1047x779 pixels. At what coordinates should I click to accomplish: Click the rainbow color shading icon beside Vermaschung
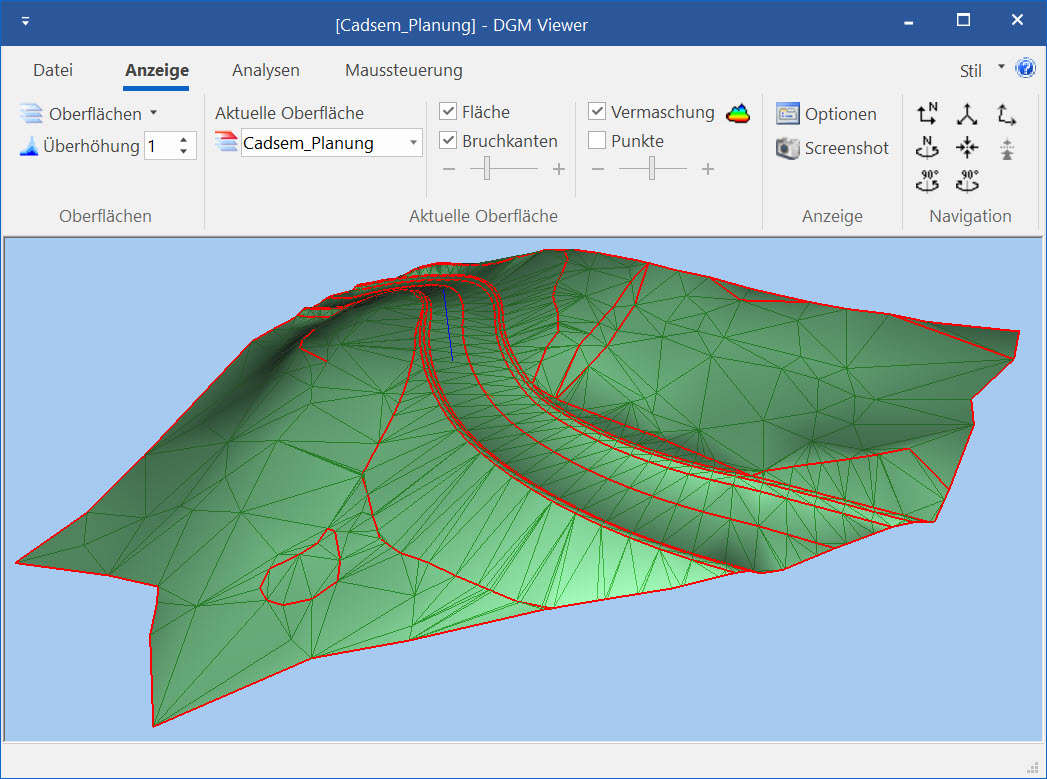tap(738, 112)
